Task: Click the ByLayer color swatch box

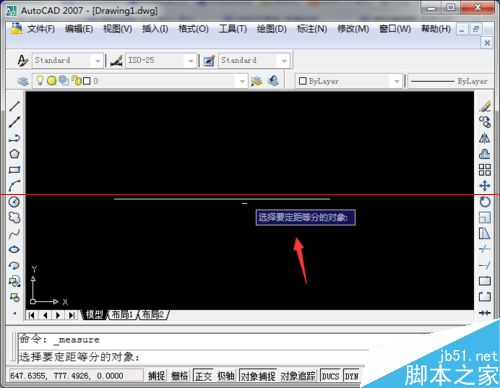Action: [x=303, y=81]
